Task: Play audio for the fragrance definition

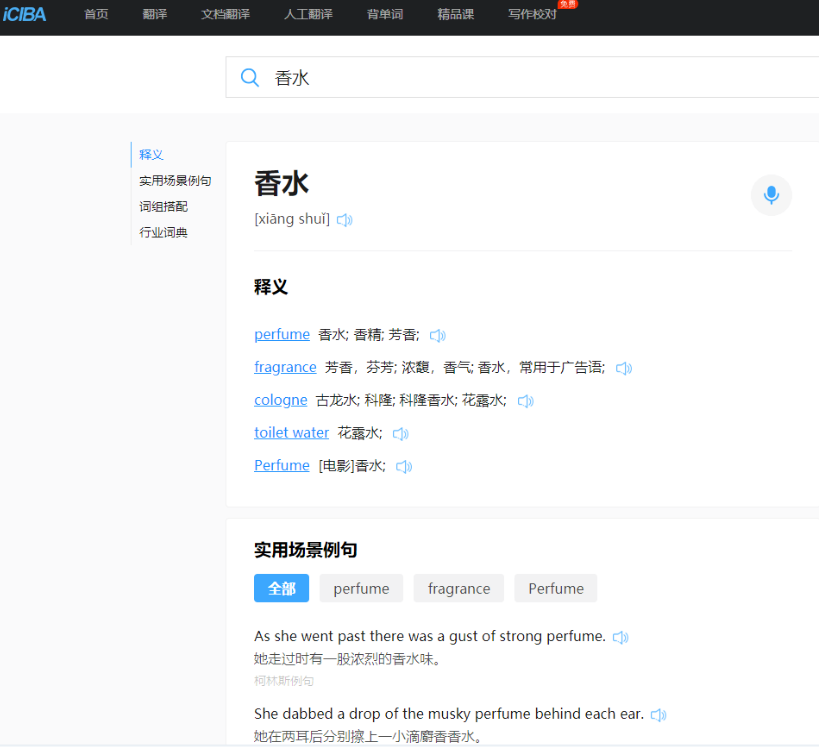Action: click(624, 368)
